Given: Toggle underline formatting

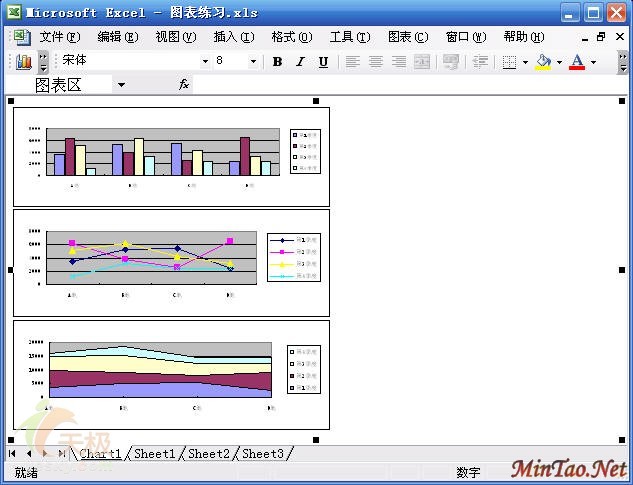Looking at the screenshot, I should (323, 62).
